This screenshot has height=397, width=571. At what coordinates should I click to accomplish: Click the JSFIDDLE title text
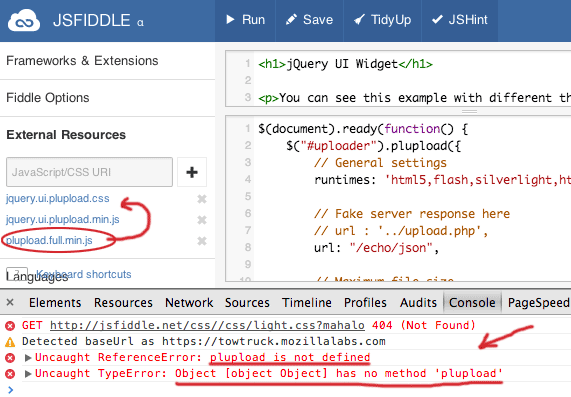pyautogui.click(x=91, y=20)
